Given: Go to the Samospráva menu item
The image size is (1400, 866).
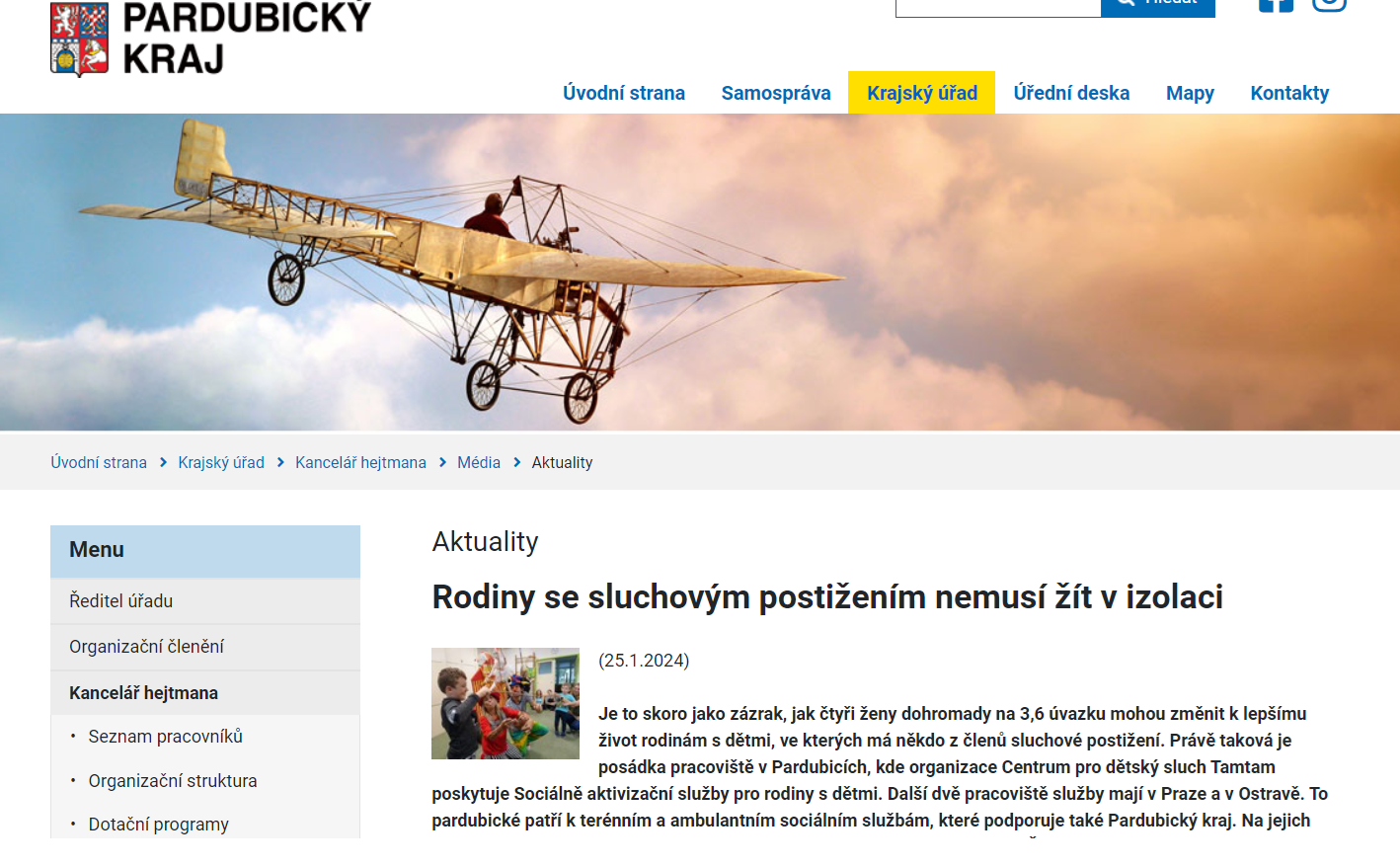Looking at the screenshot, I should tap(776, 93).
